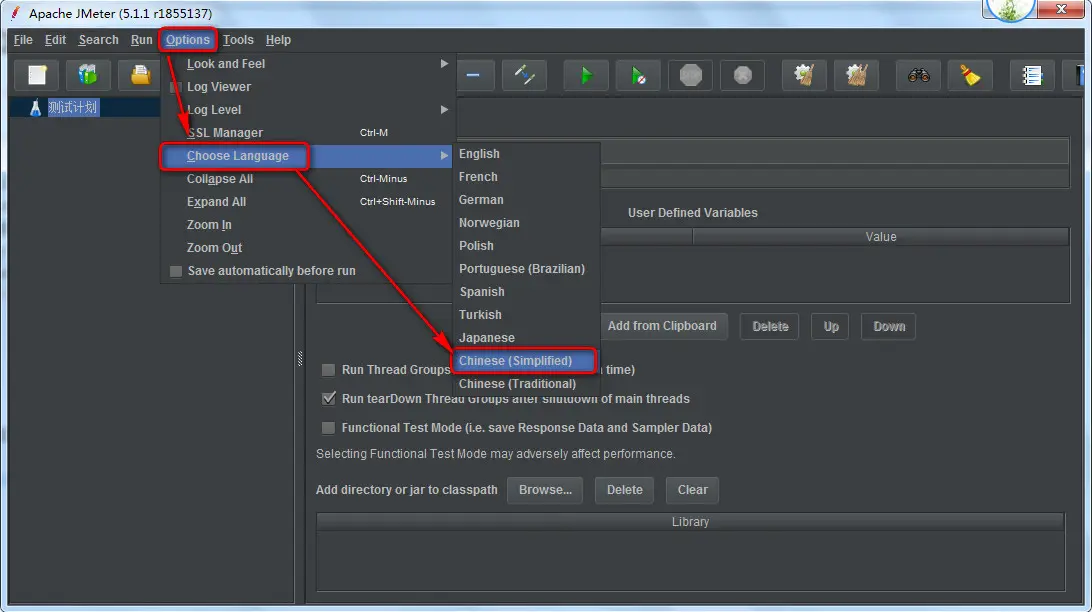The image size is (1092, 612).
Task: Select Turkish language option
Action: click(526, 315)
